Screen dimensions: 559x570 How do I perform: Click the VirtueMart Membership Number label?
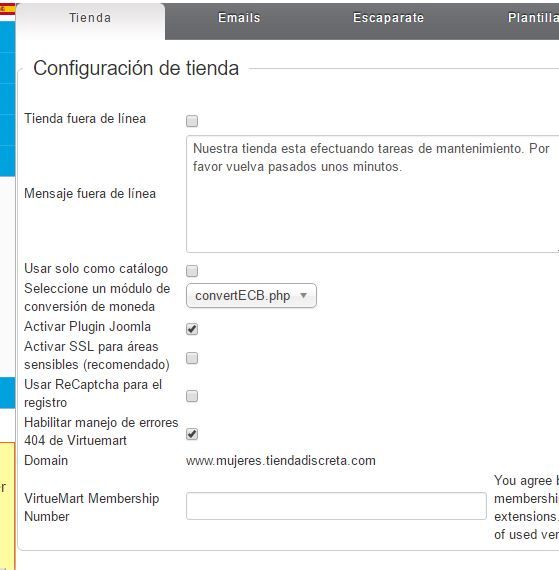[92, 507]
